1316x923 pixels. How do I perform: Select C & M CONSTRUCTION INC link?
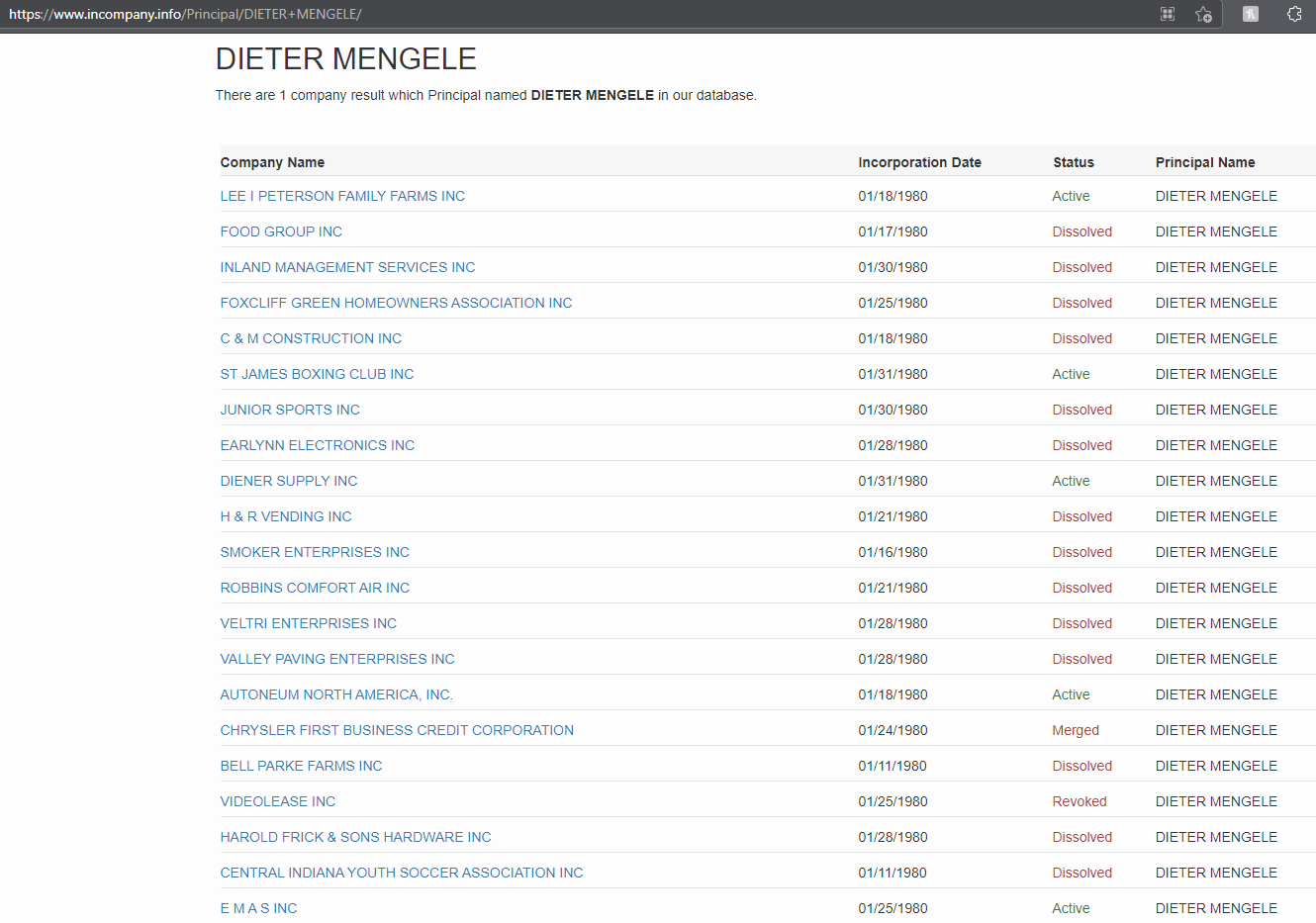[x=311, y=338]
